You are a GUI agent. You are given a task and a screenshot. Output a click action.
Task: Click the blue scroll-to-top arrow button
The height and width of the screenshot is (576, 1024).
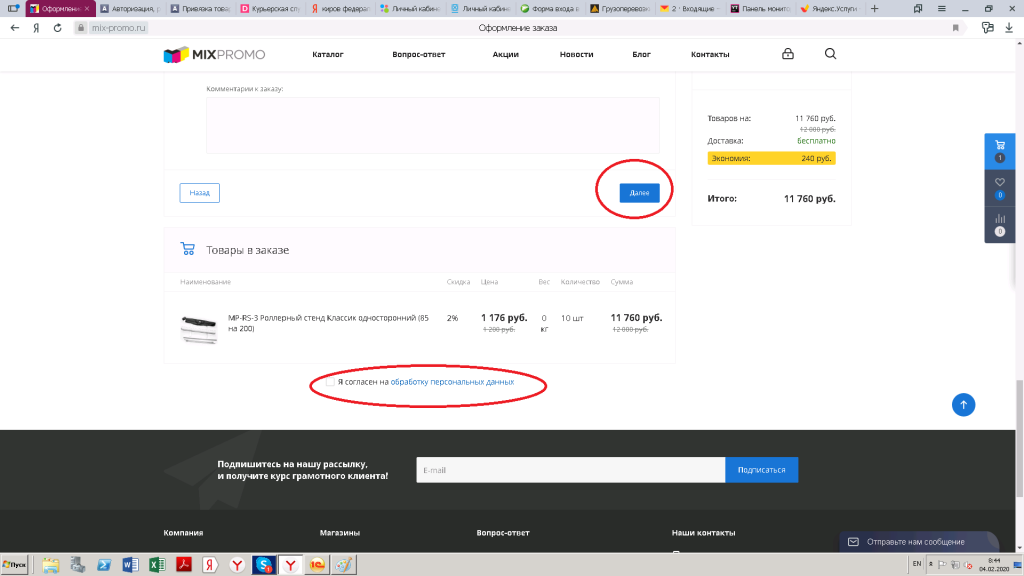click(x=963, y=404)
